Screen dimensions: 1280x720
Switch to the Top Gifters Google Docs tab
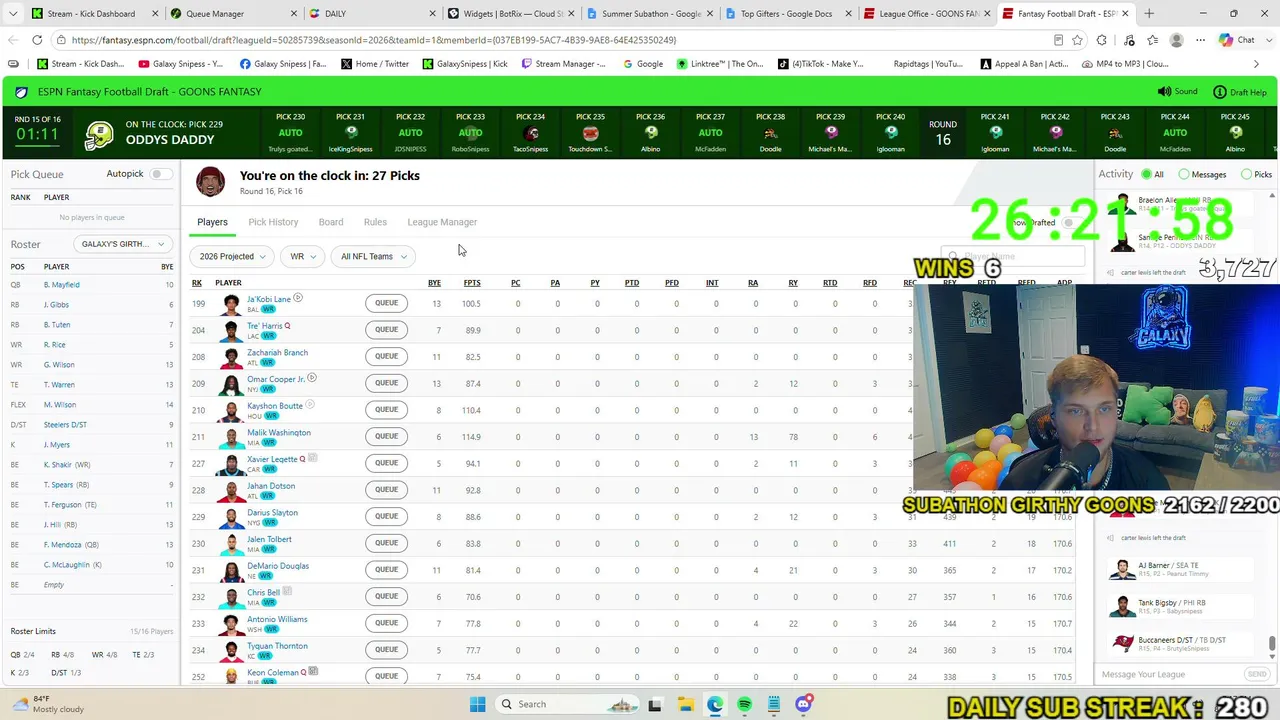781,14
